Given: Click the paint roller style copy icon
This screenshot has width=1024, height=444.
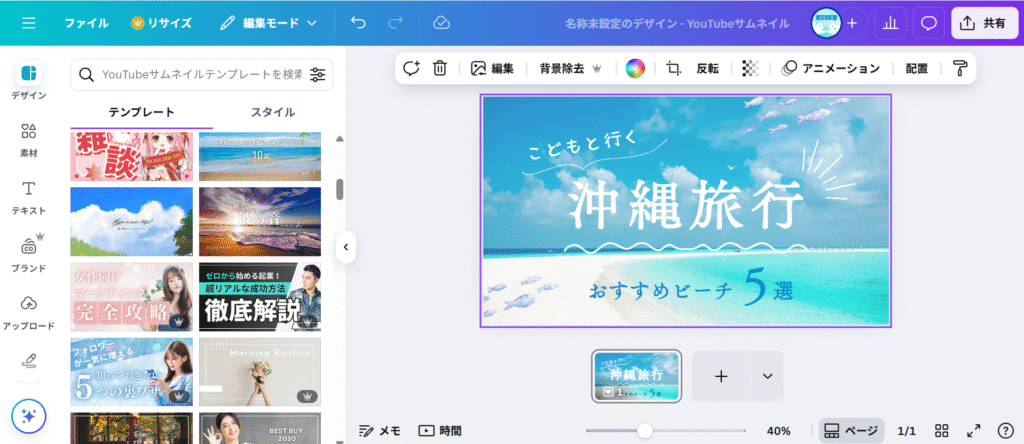Looking at the screenshot, I should pos(960,69).
